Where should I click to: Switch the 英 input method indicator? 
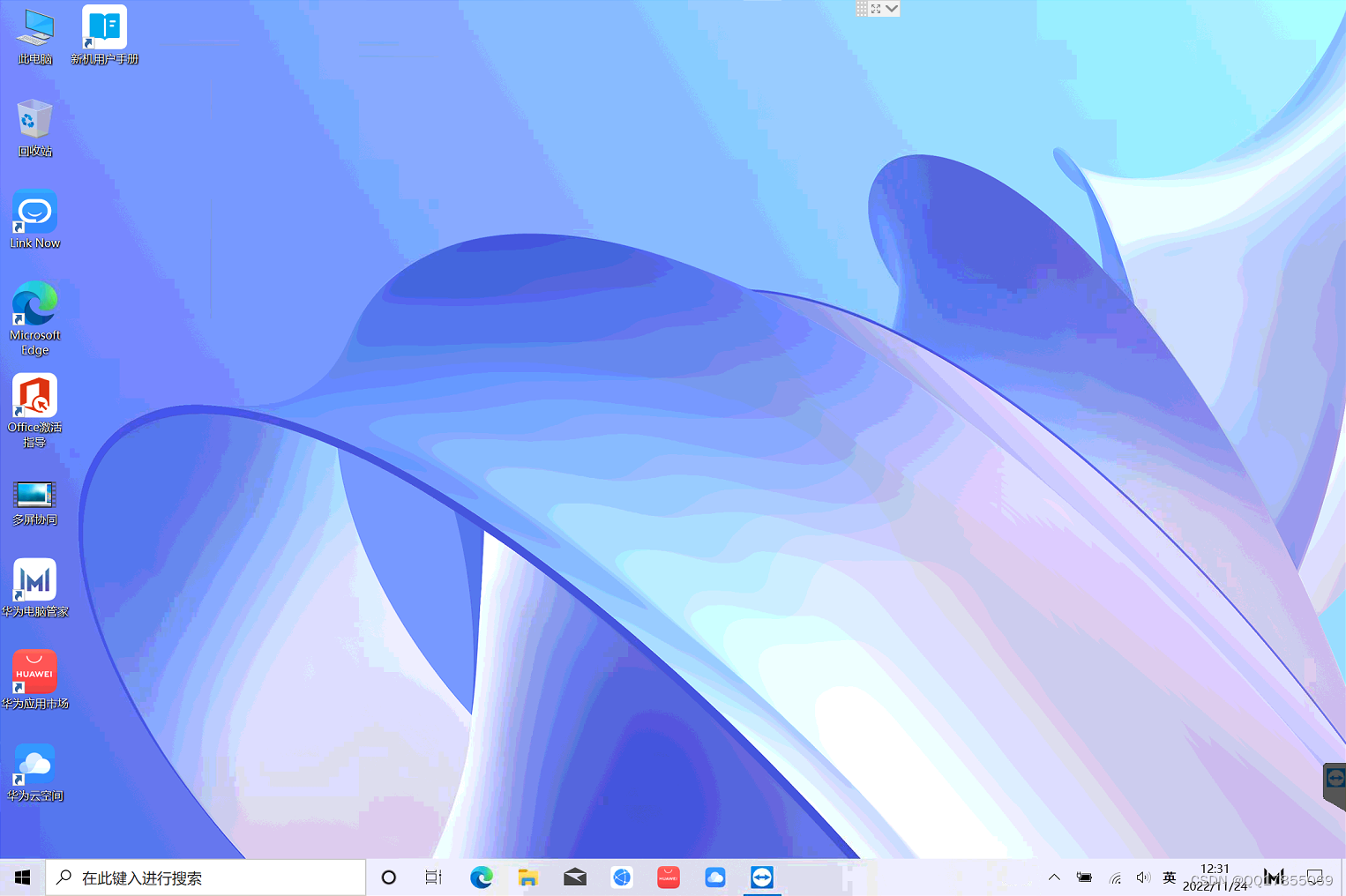pyautogui.click(x=1170, y=877)
